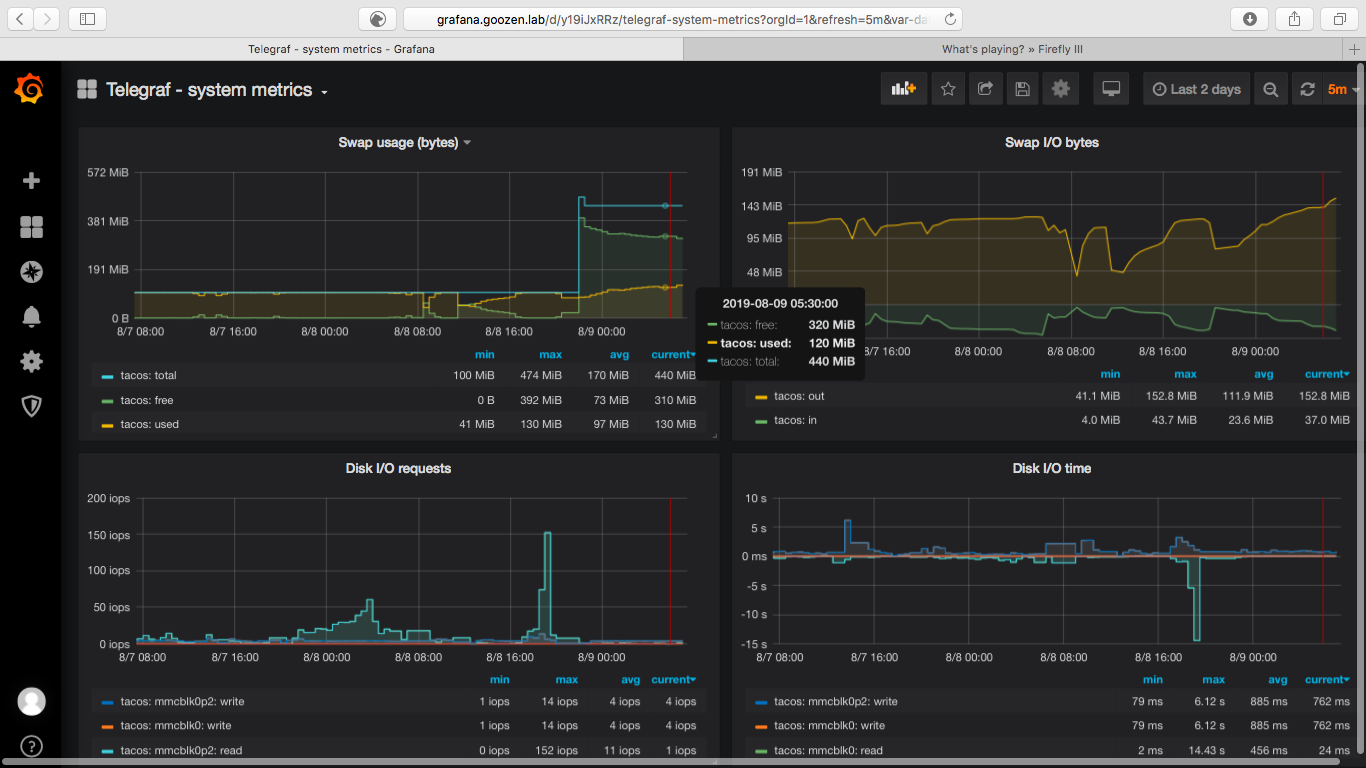Refresh the dashboard now

(x=1307, y=89)
